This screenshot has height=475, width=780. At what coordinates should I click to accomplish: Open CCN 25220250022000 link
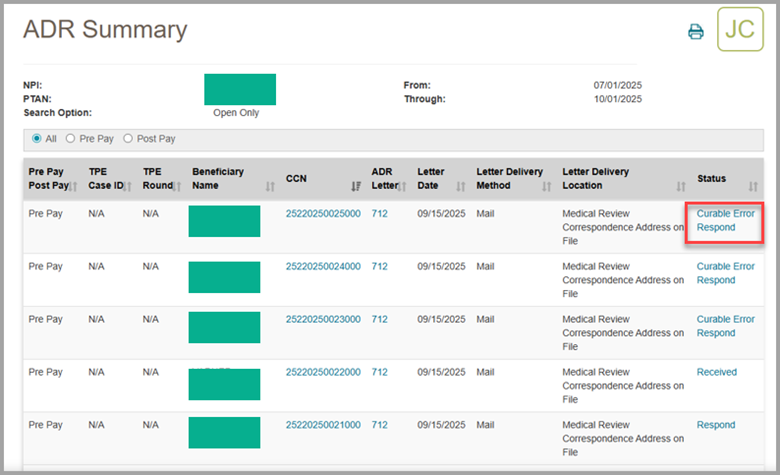[323, 372]
